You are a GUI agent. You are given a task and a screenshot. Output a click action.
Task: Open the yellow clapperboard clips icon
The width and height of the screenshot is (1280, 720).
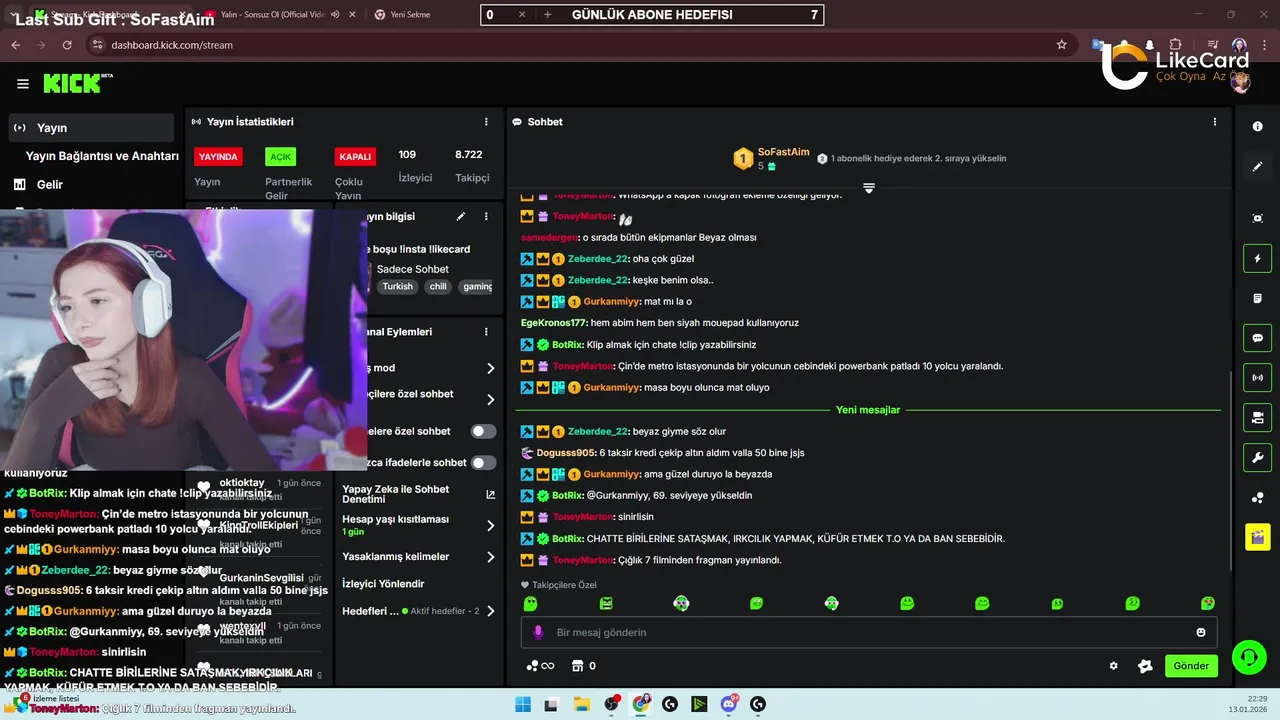click(1257, 537)
